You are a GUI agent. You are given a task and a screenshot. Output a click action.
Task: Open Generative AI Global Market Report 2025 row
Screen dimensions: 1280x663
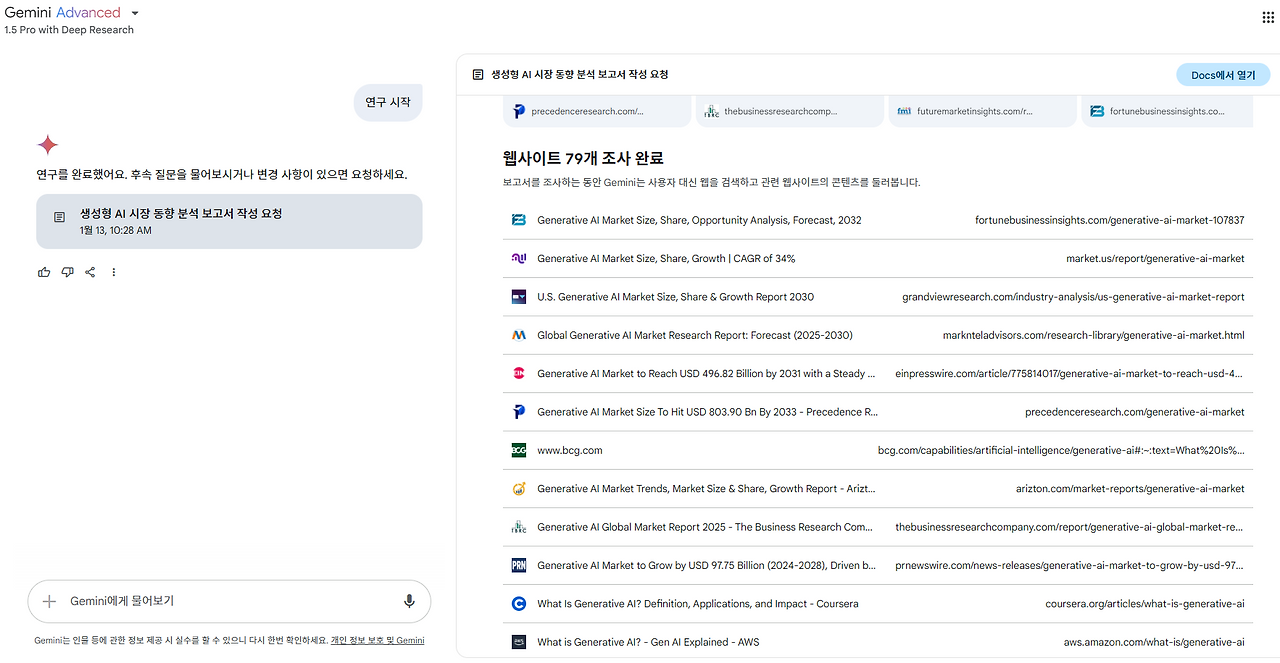877,527
